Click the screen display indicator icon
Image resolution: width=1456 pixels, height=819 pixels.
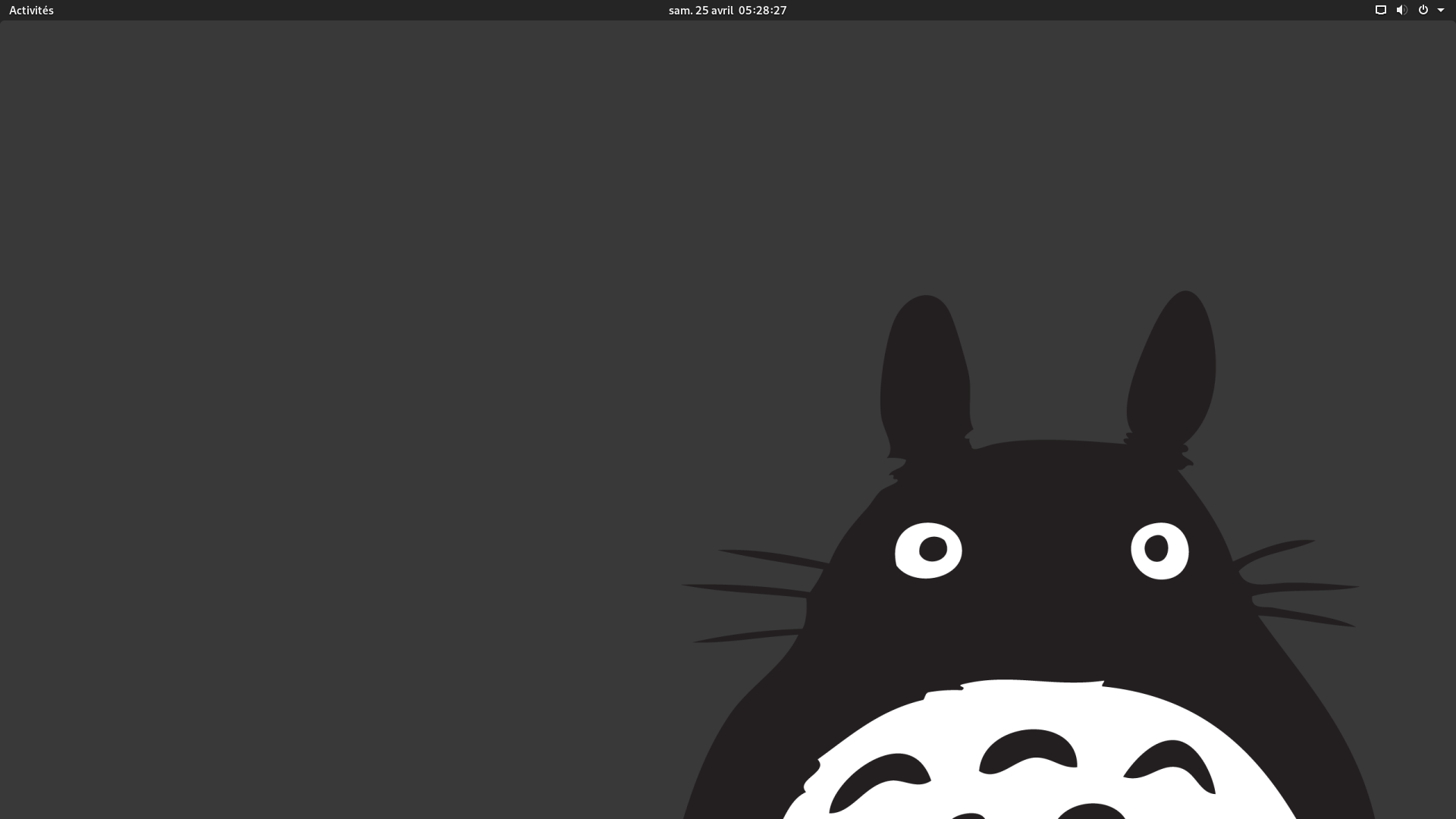1381,10
